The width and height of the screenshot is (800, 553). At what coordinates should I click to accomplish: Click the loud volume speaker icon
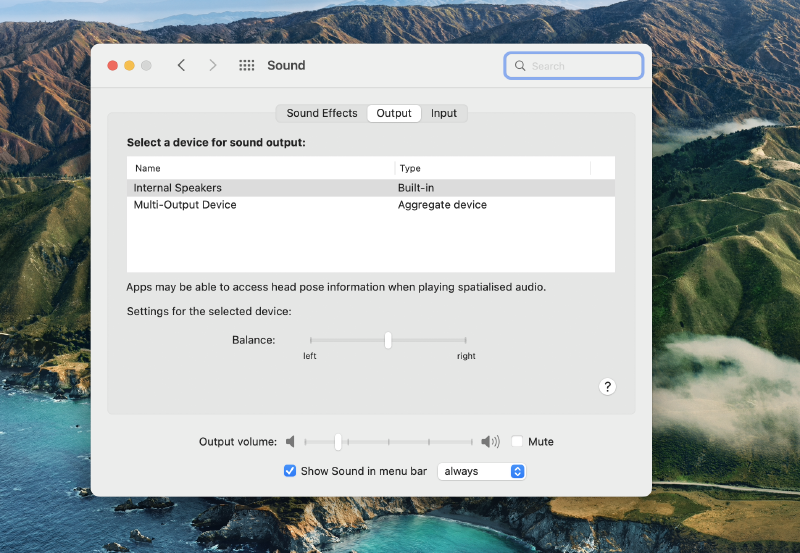click(x=489, y=442)
